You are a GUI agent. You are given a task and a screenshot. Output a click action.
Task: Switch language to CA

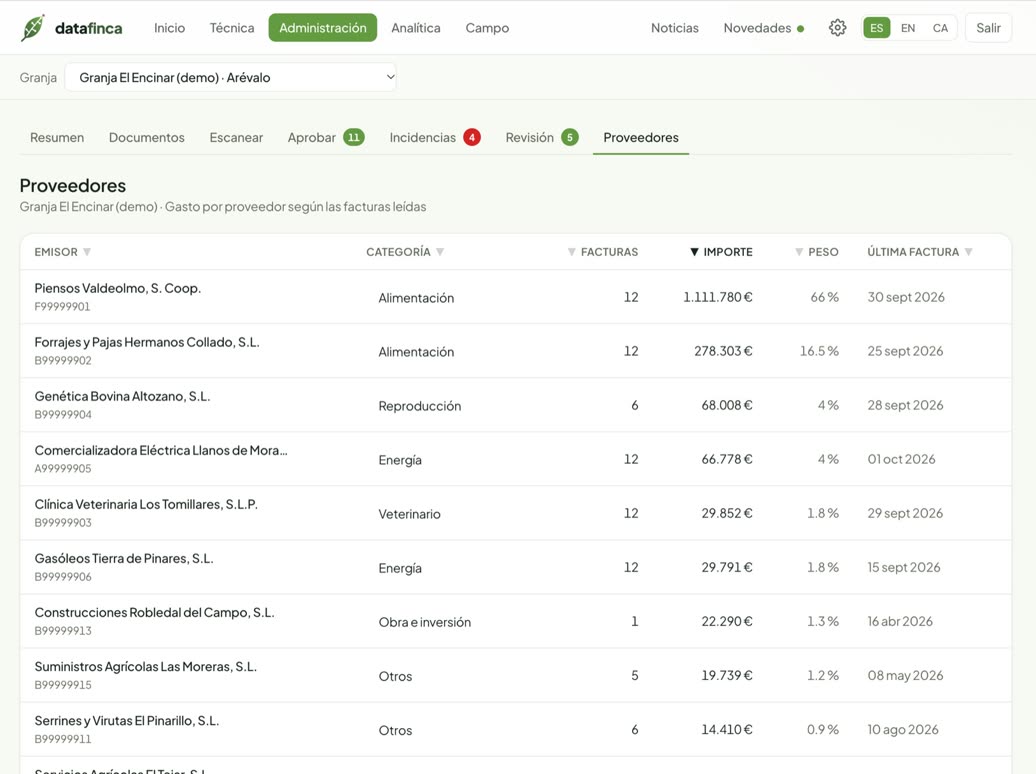(940, 28)
